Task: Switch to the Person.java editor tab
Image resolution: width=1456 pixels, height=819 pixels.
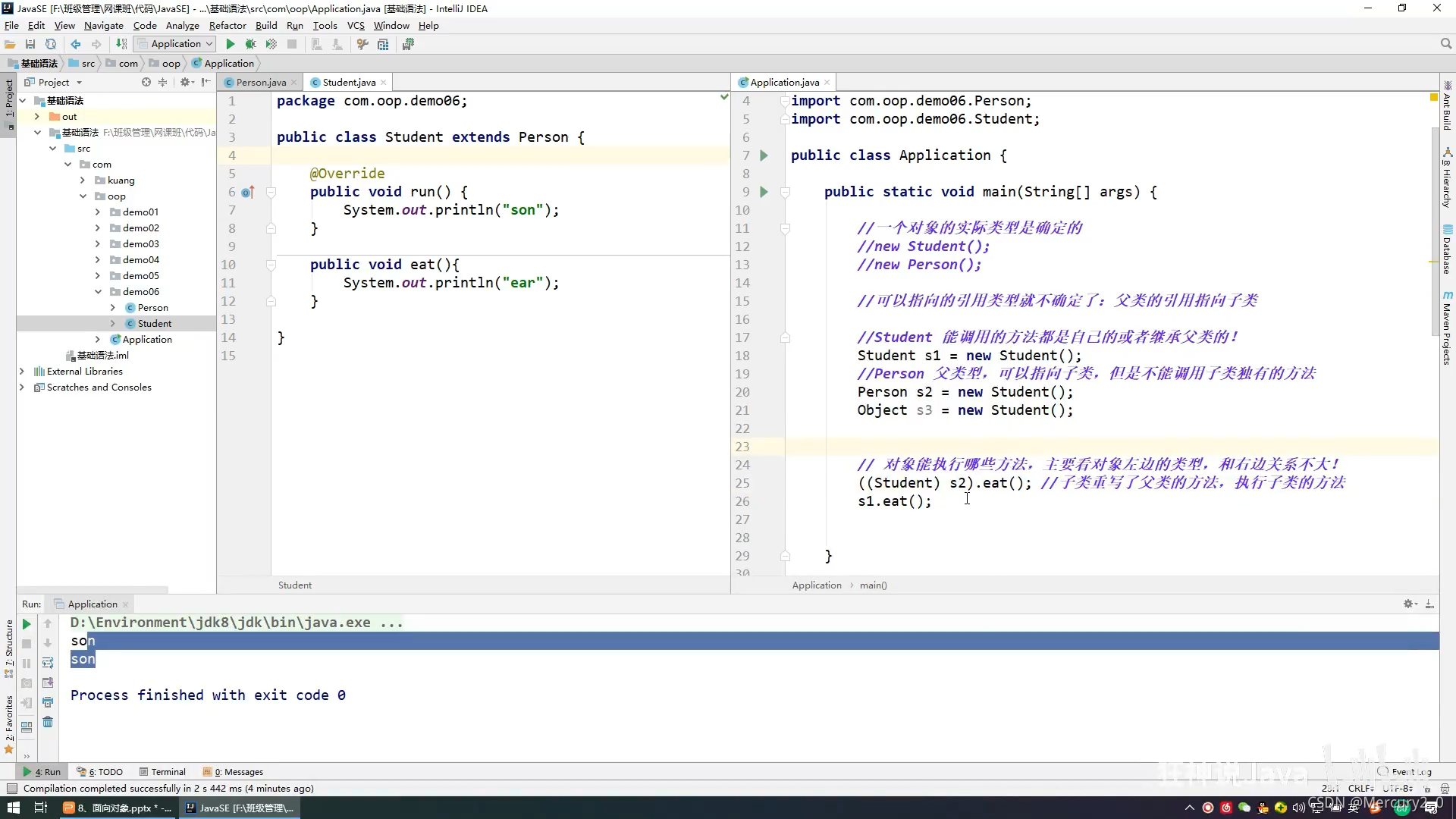Action: (x=260, y=82)
